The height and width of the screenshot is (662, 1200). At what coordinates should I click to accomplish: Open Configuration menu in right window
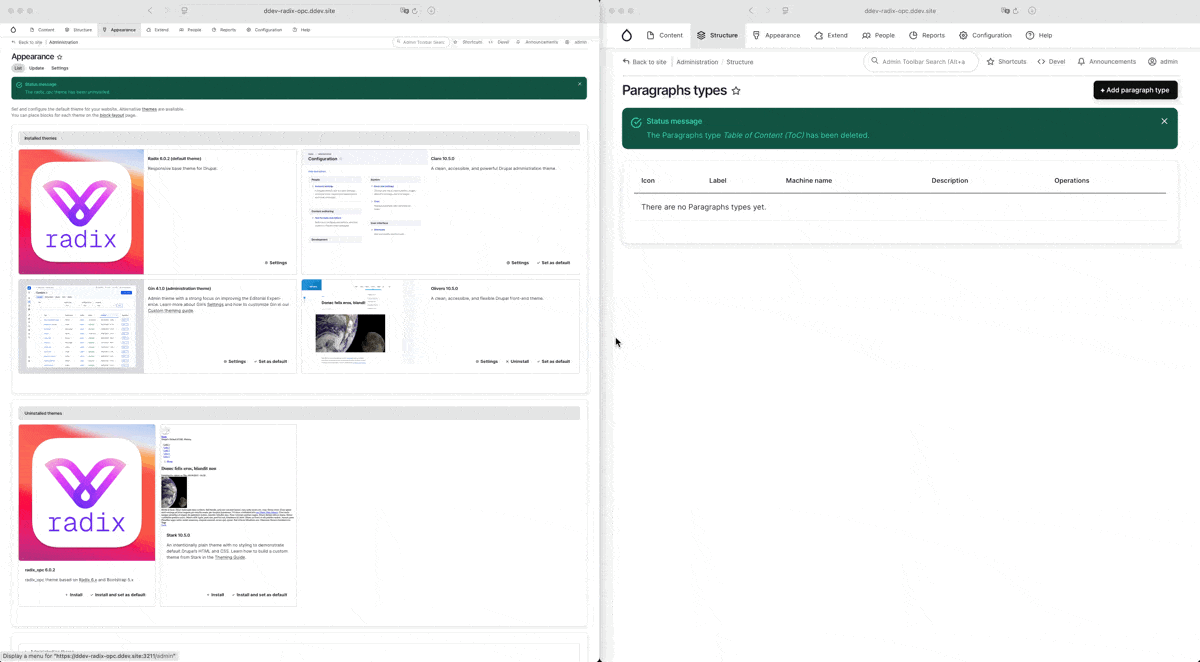point(985,35)
